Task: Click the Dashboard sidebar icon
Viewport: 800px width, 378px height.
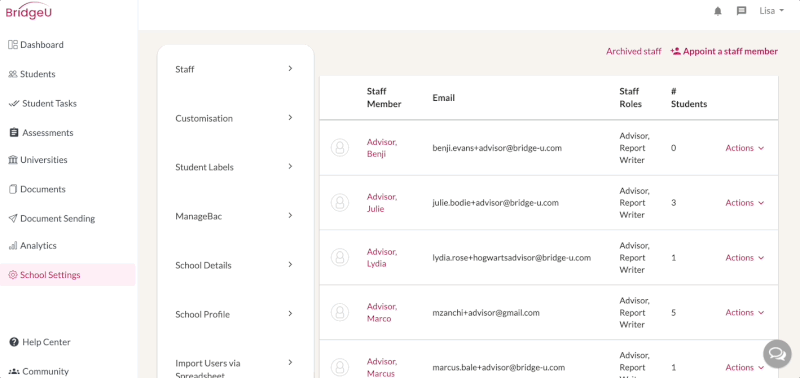Action: [x=13, y=44]
